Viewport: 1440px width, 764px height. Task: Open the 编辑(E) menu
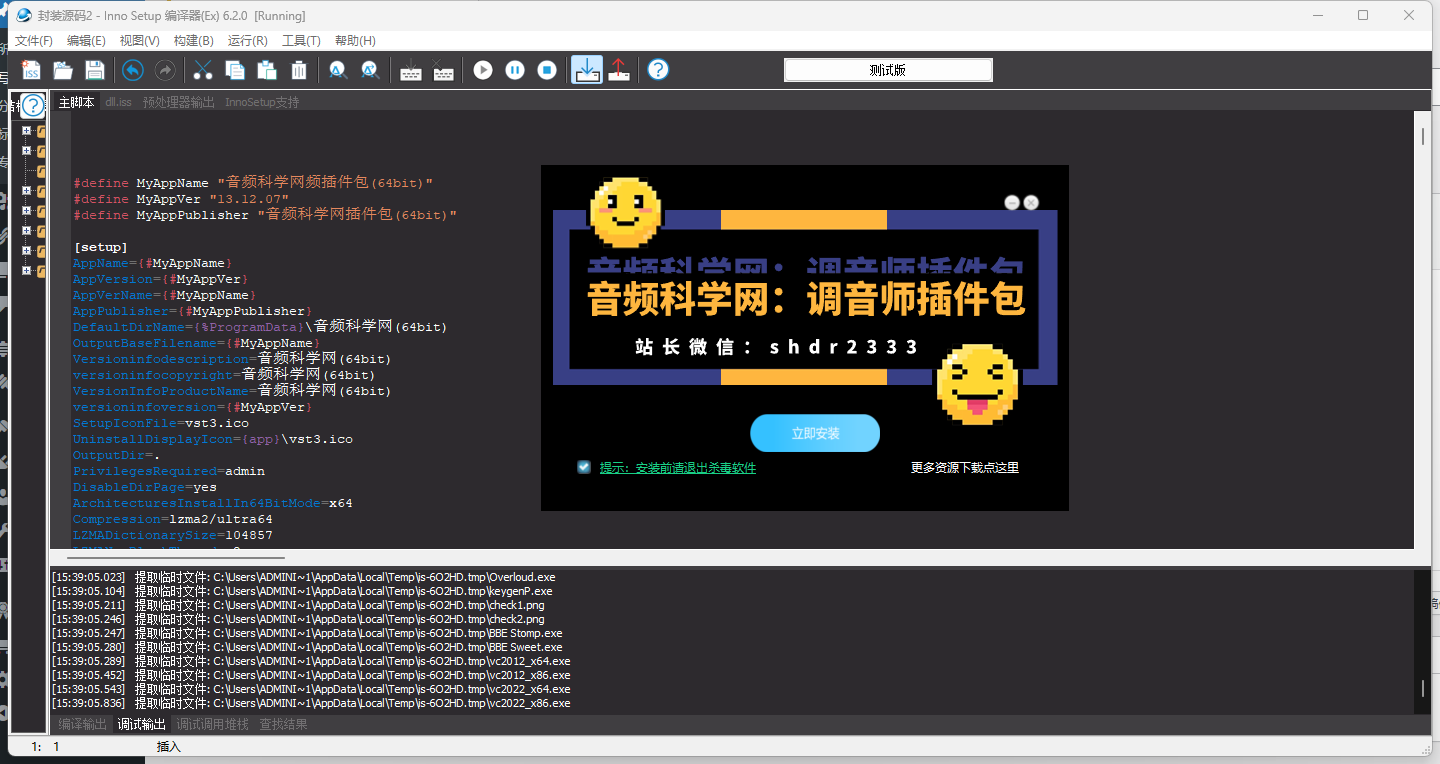point(86,41)
